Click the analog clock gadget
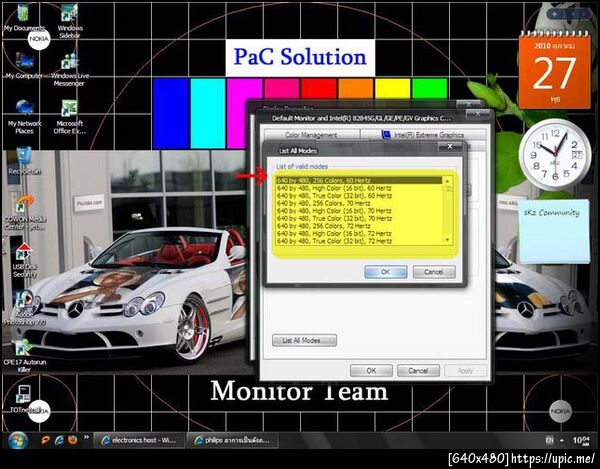 click(x=555, y=154)
